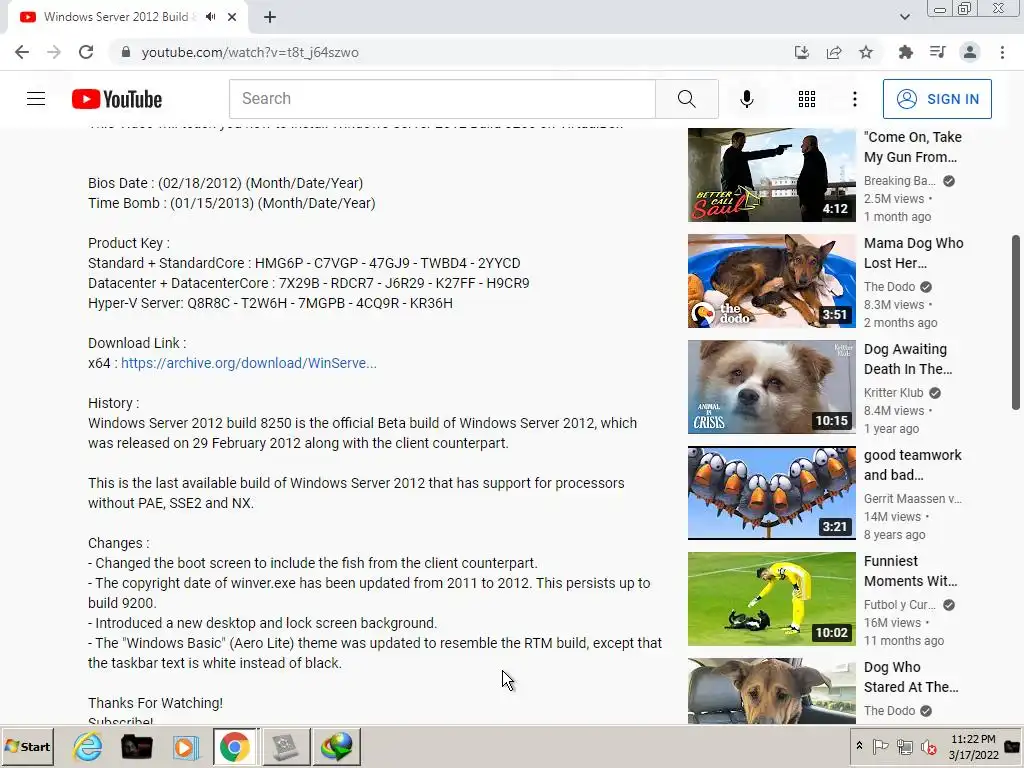The width and height of the screenshot is (1024, 768).
Task: Open the good teamwork birds thumbnail
Action: click(x=771, y=492)
